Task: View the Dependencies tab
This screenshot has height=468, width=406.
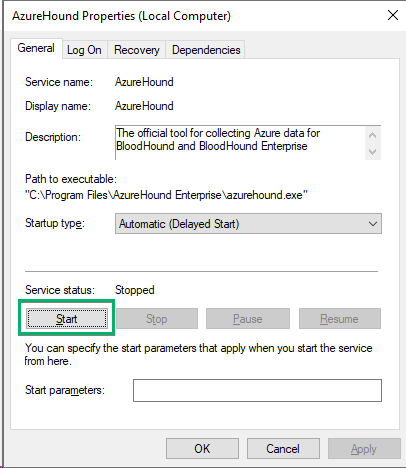Action: click(206, 50)
